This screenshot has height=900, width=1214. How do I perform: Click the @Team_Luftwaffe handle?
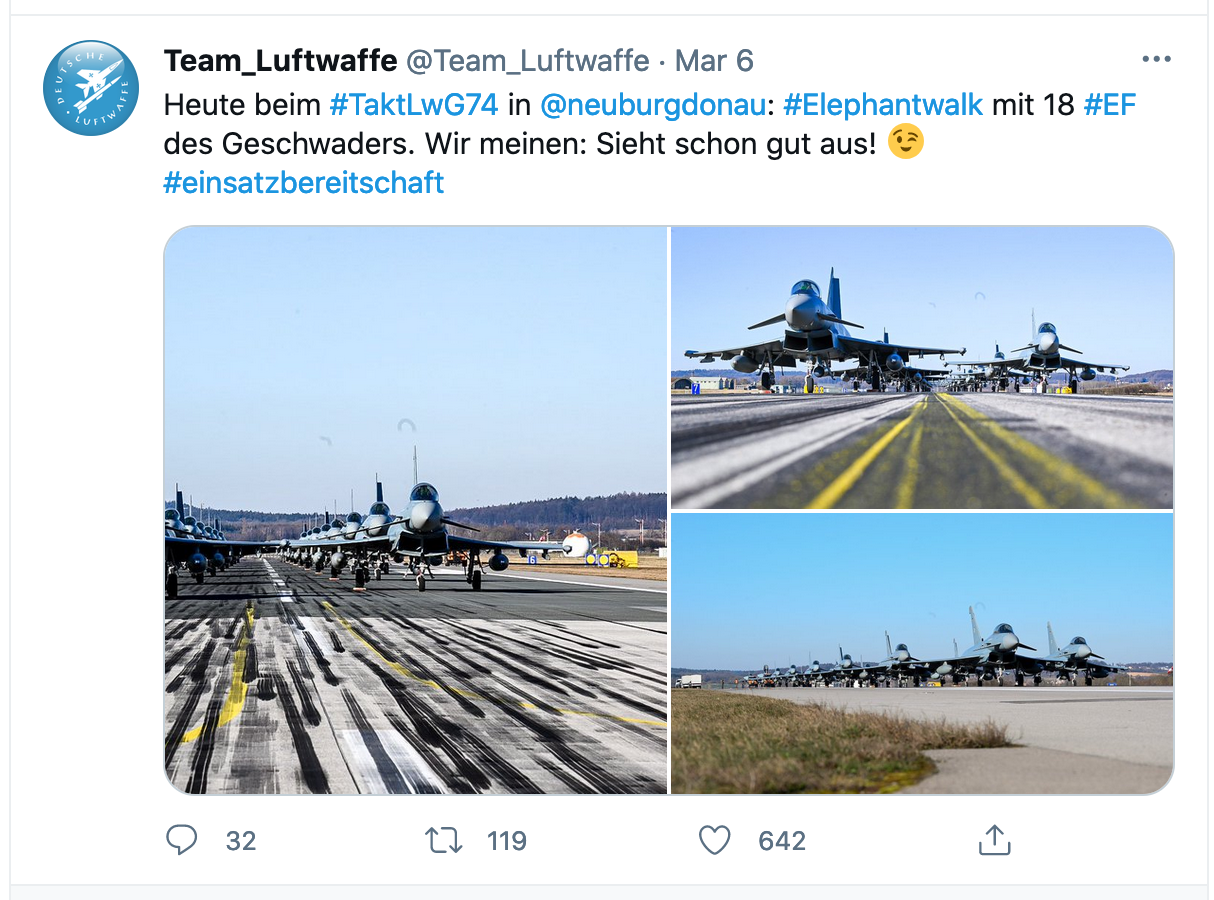[527, 61]
